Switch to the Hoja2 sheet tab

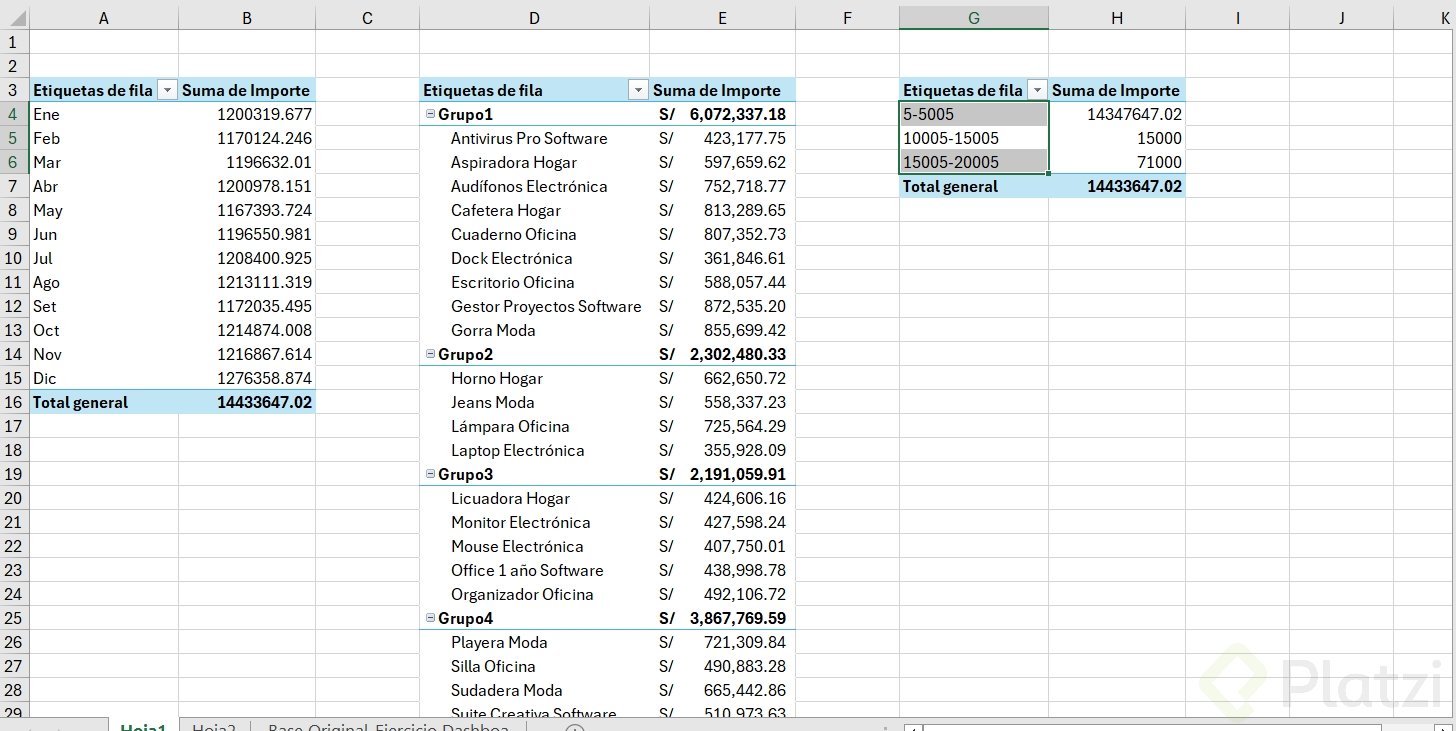point(214,727)
